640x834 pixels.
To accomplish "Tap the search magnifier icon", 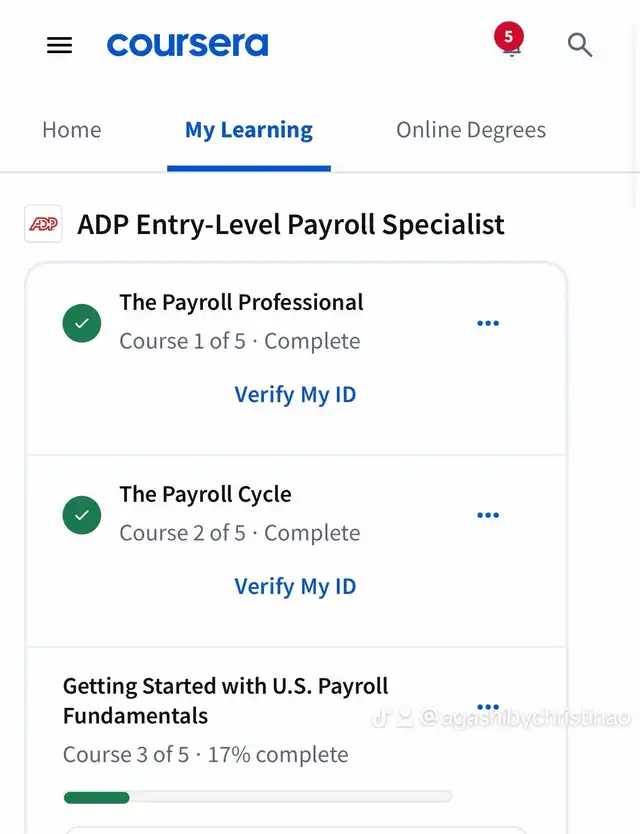I will pos(580,45).
